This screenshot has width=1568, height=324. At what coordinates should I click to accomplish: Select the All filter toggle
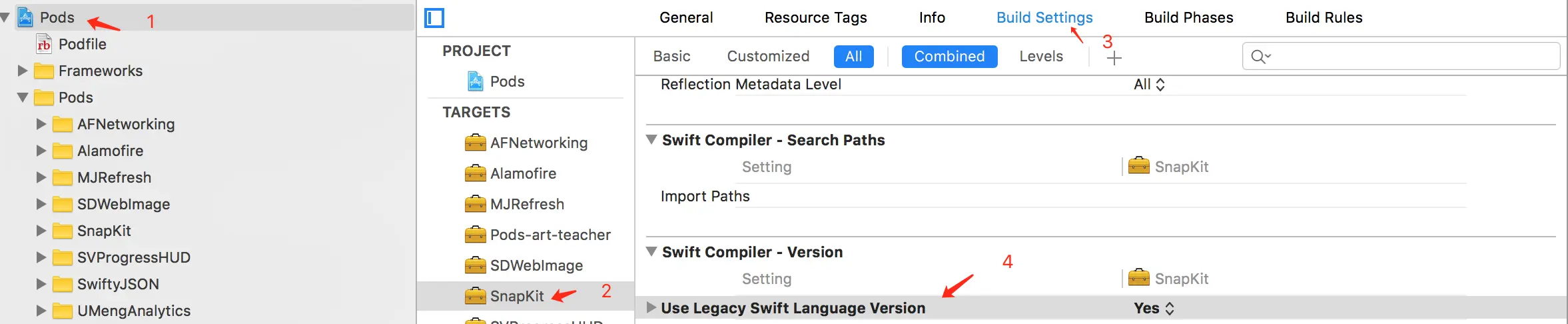(x=853, y=57)
